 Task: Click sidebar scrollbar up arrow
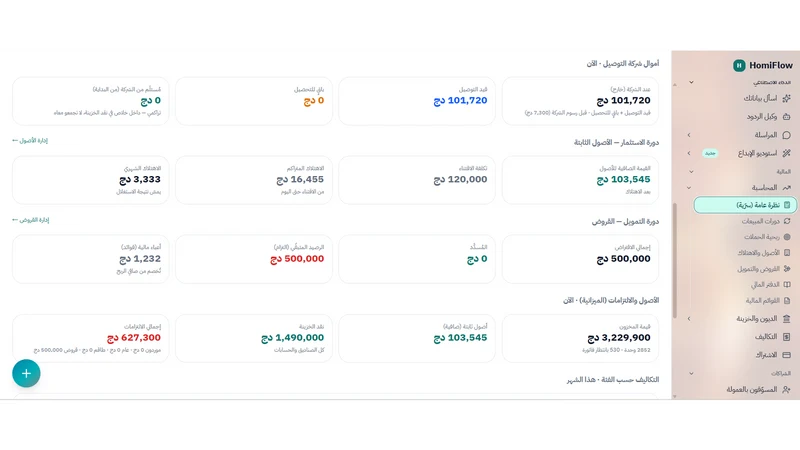click(x=675, y=85)
